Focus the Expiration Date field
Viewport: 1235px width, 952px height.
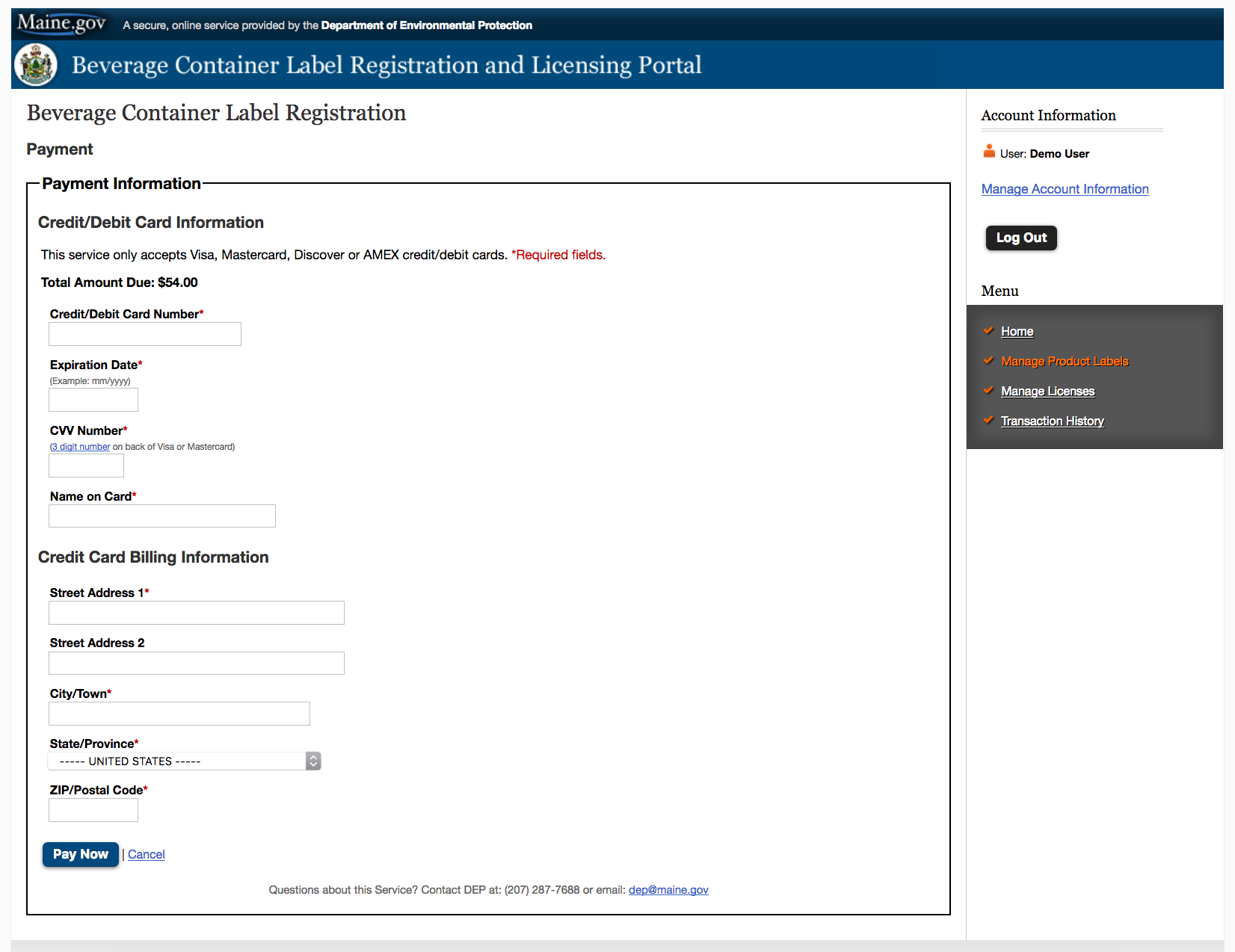click(93, 400)
